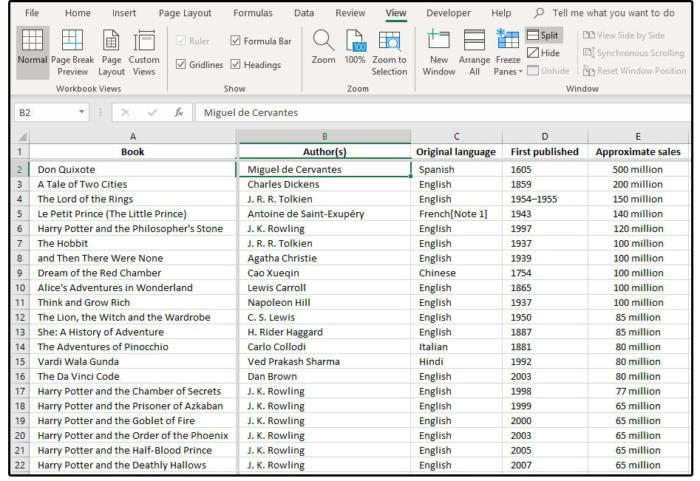Viewport: 700px width, 481px height.
Task: Open the Zoom dialog magnifier
Action: [323, 47]
